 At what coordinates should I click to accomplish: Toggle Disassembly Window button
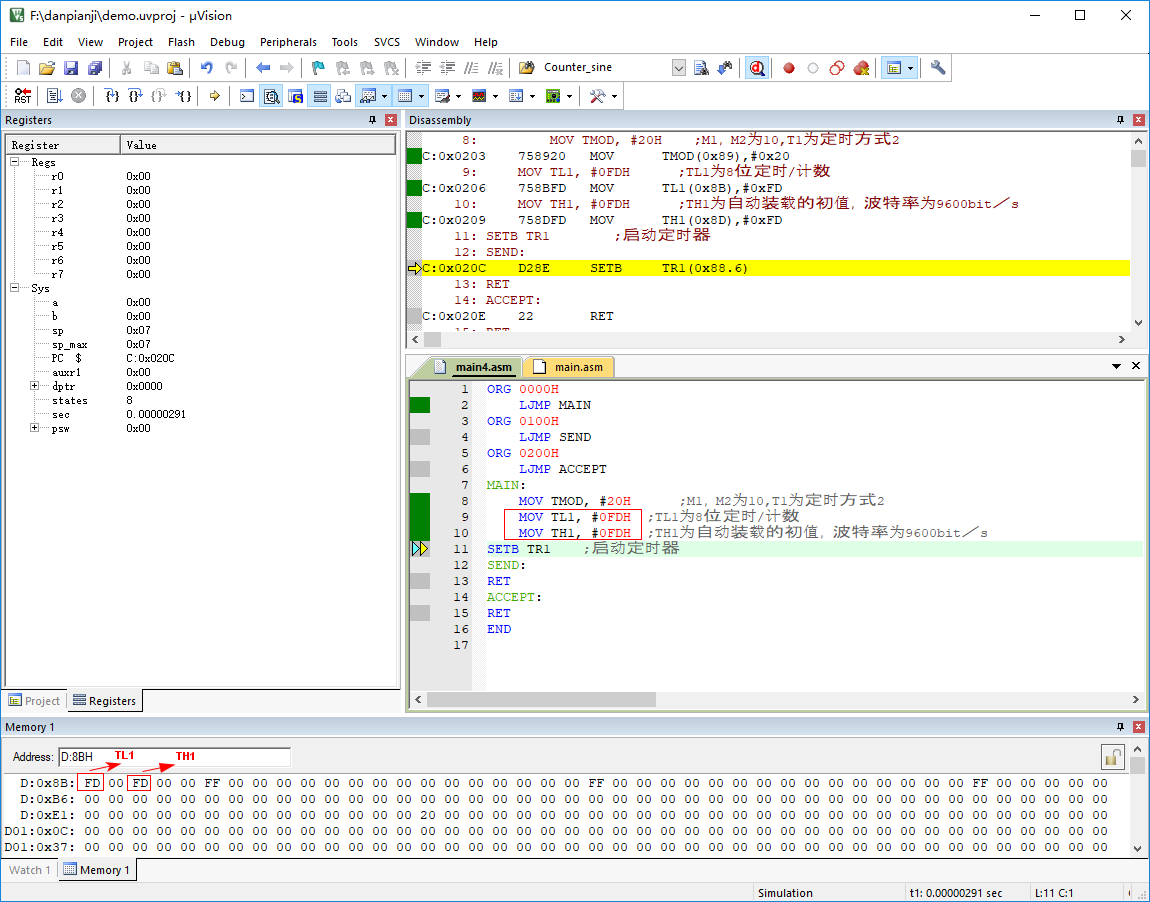click(271, 96)
